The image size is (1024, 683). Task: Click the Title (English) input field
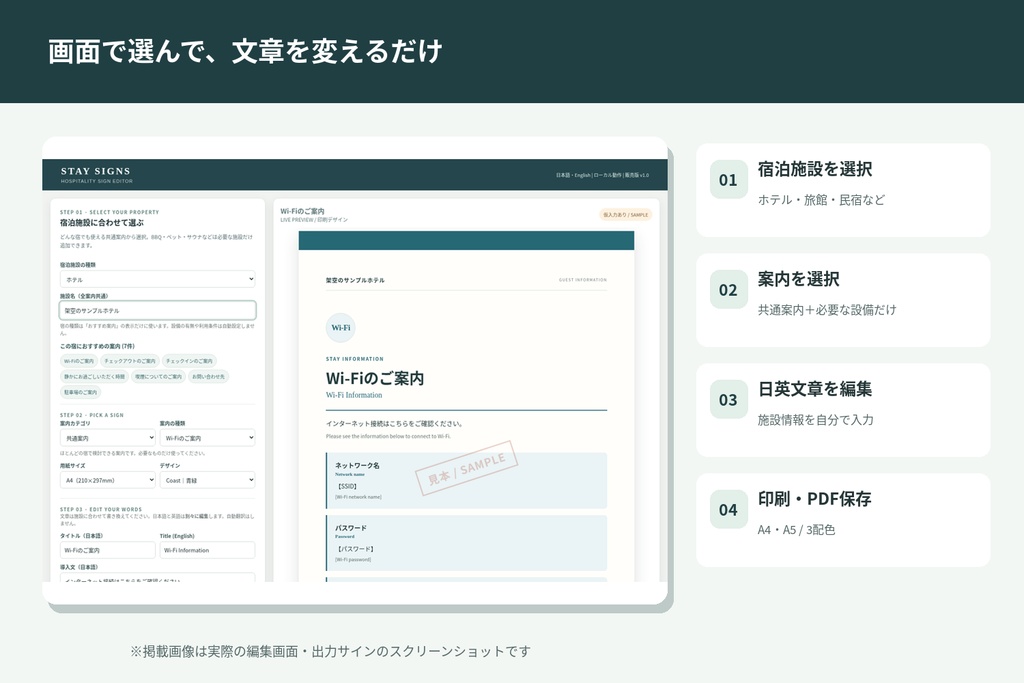coord(207,550)
